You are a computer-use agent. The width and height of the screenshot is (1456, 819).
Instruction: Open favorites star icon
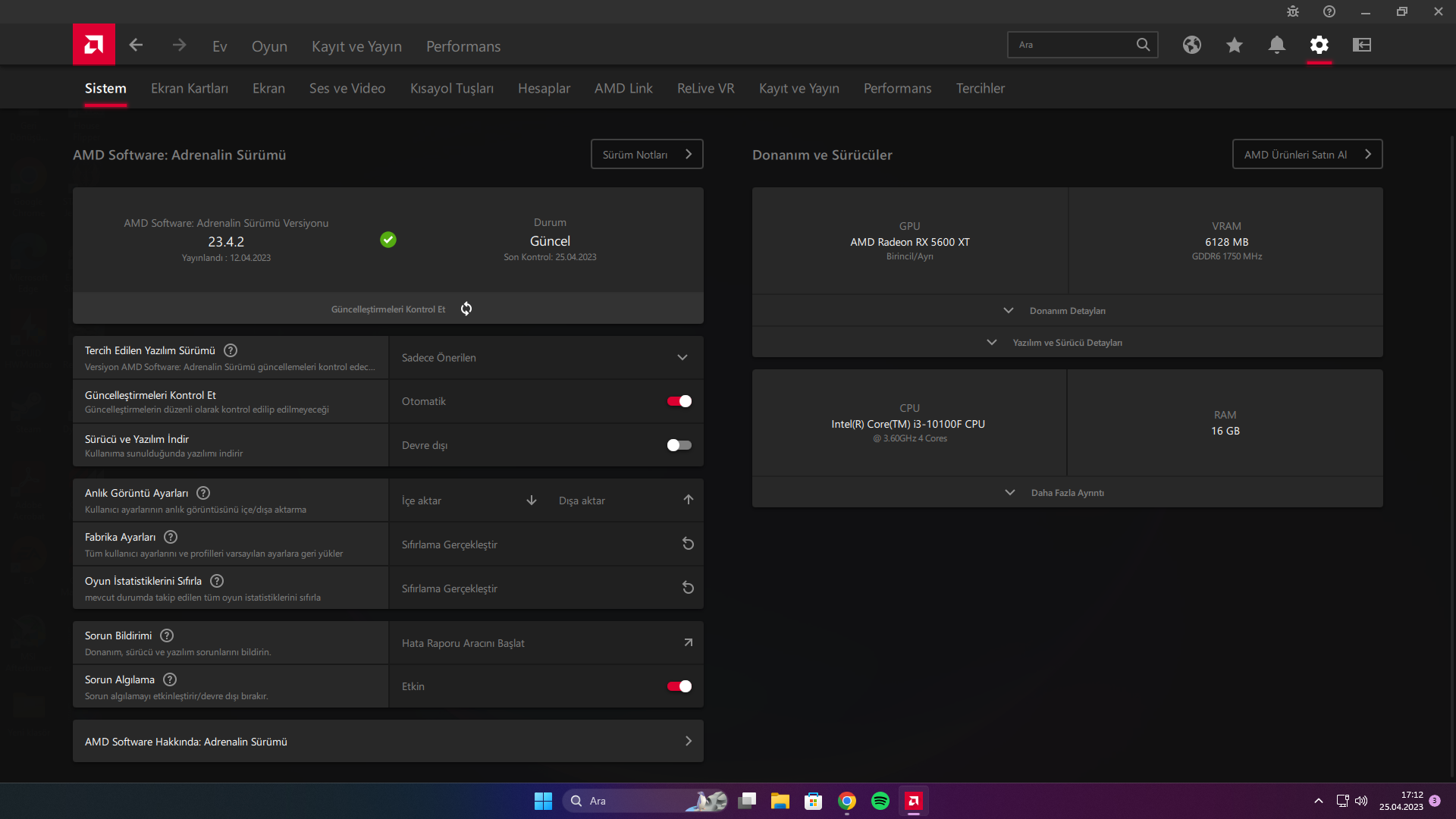(1235, 45)
